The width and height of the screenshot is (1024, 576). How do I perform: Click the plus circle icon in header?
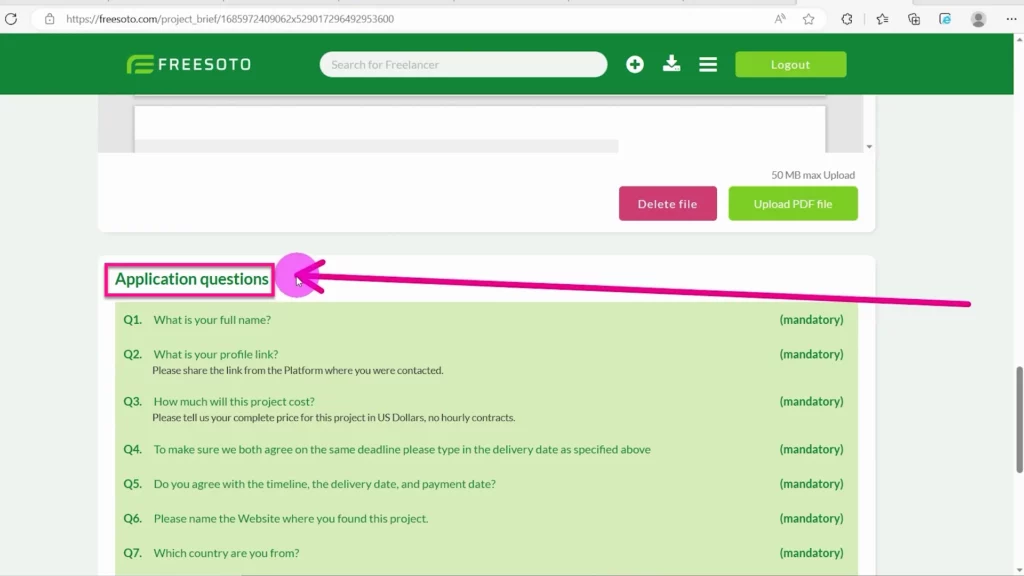click(x=635, y=64)
